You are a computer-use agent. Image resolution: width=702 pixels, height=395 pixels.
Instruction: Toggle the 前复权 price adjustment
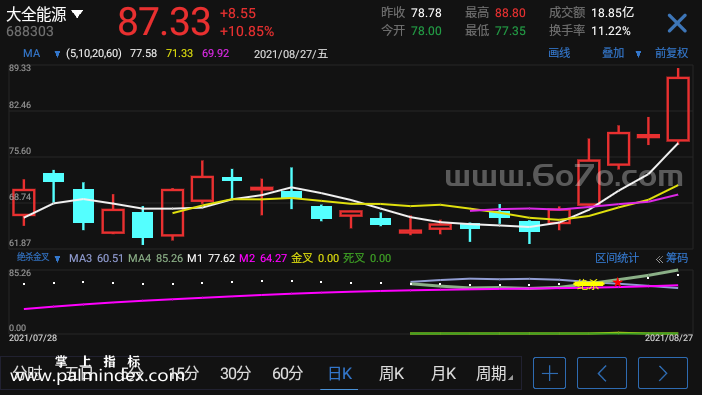pyautogui.click(x=671, y=53)
